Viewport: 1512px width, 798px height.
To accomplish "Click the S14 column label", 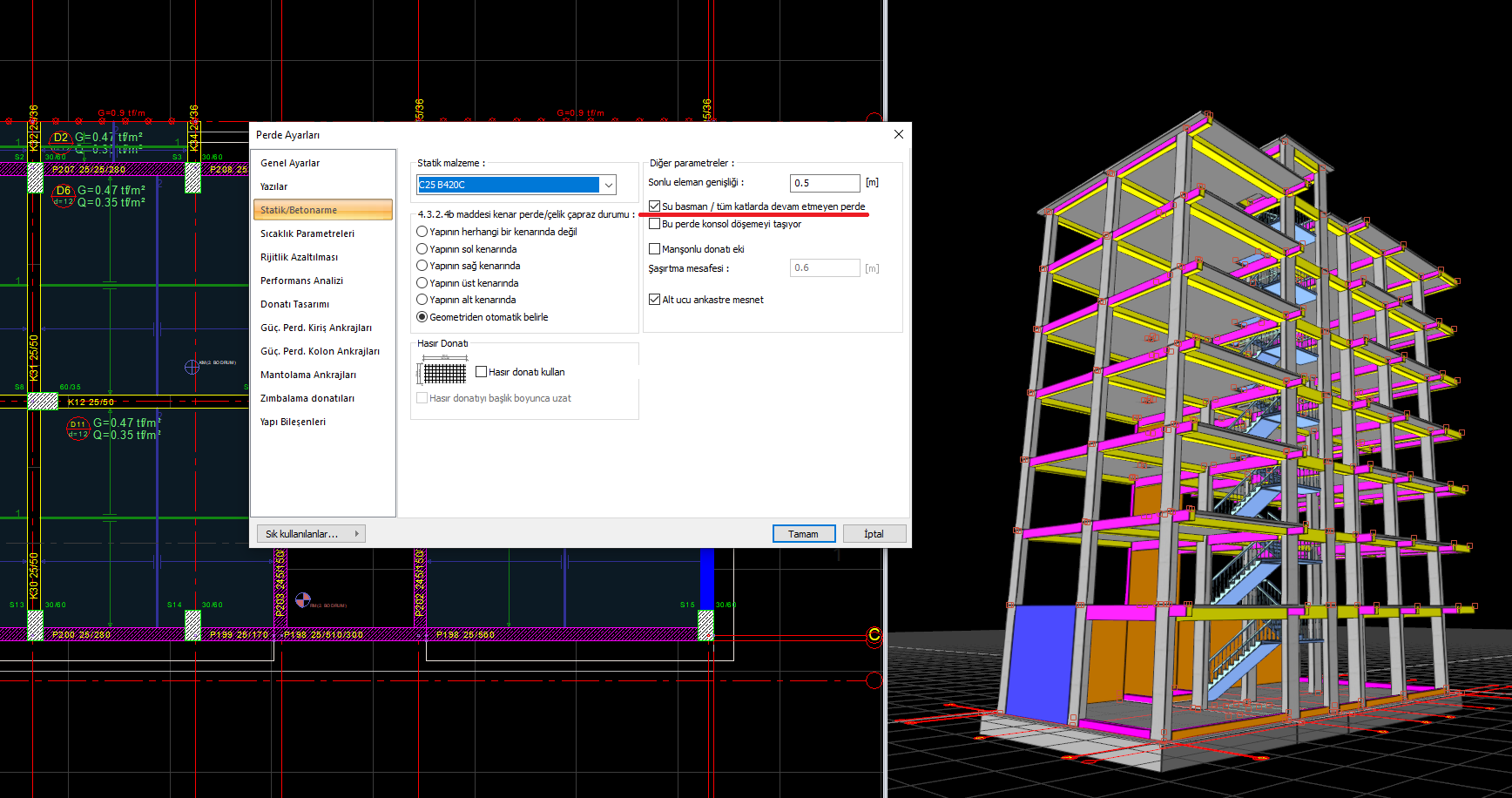I will point(175,605).
